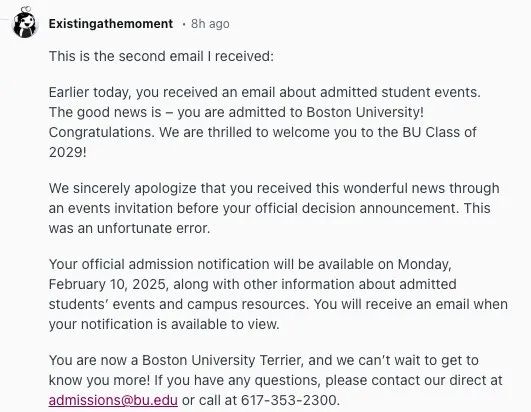Click the phrase 'available to view'
Image resolution: width=531 pixels, height=412 pixels.
pyautogui.click(x=225, y=324)
